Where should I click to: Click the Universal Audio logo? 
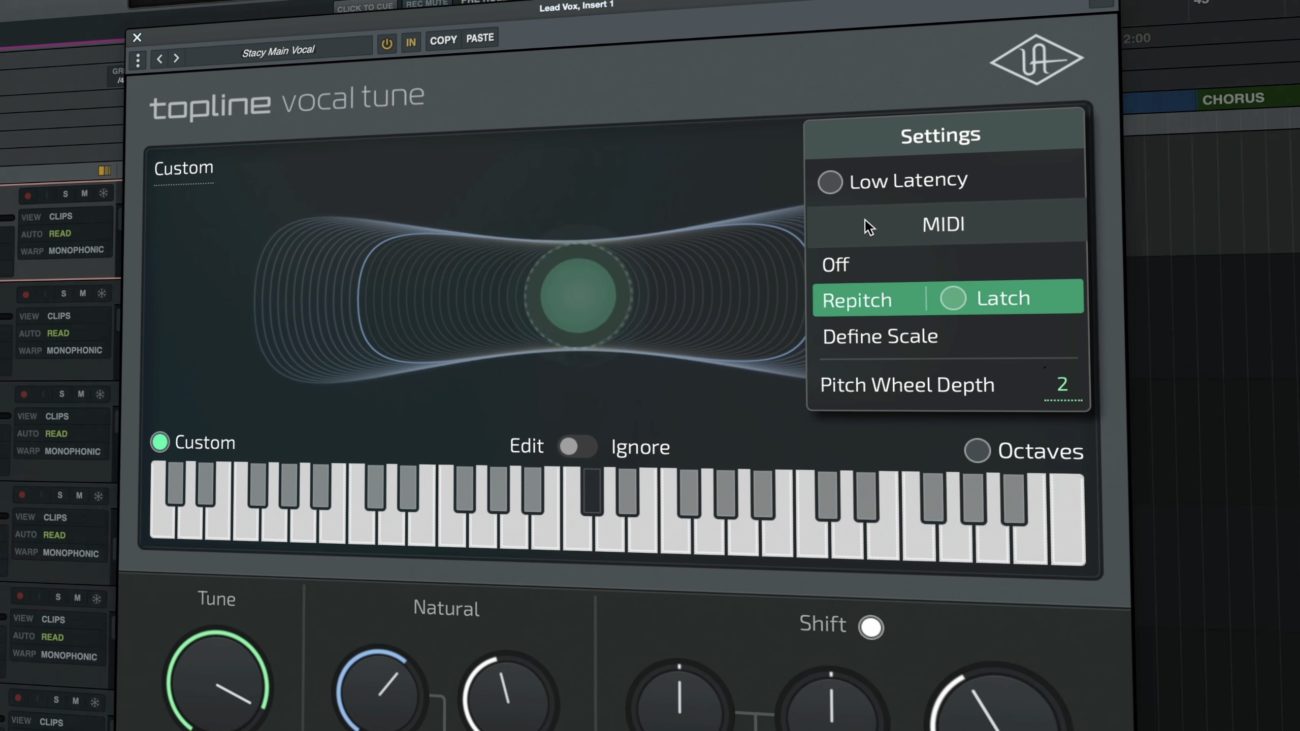pos(1036,59)
